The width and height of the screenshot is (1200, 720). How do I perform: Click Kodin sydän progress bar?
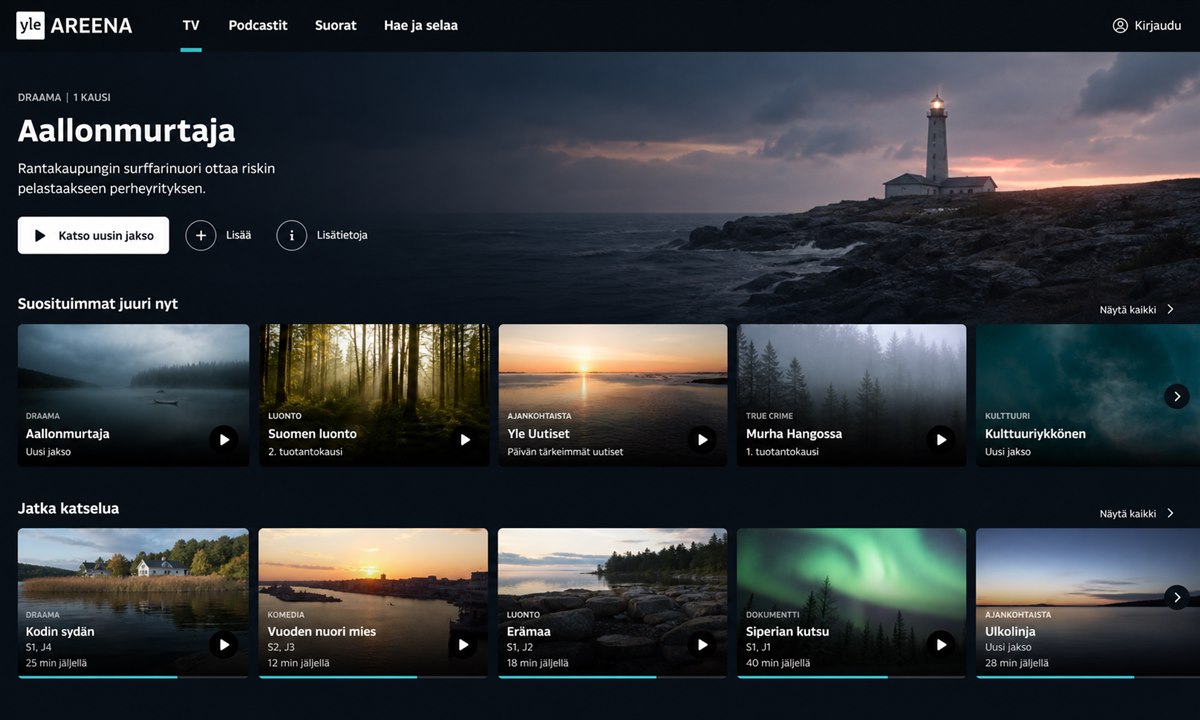pyautogui.click(x=133, y=677)
